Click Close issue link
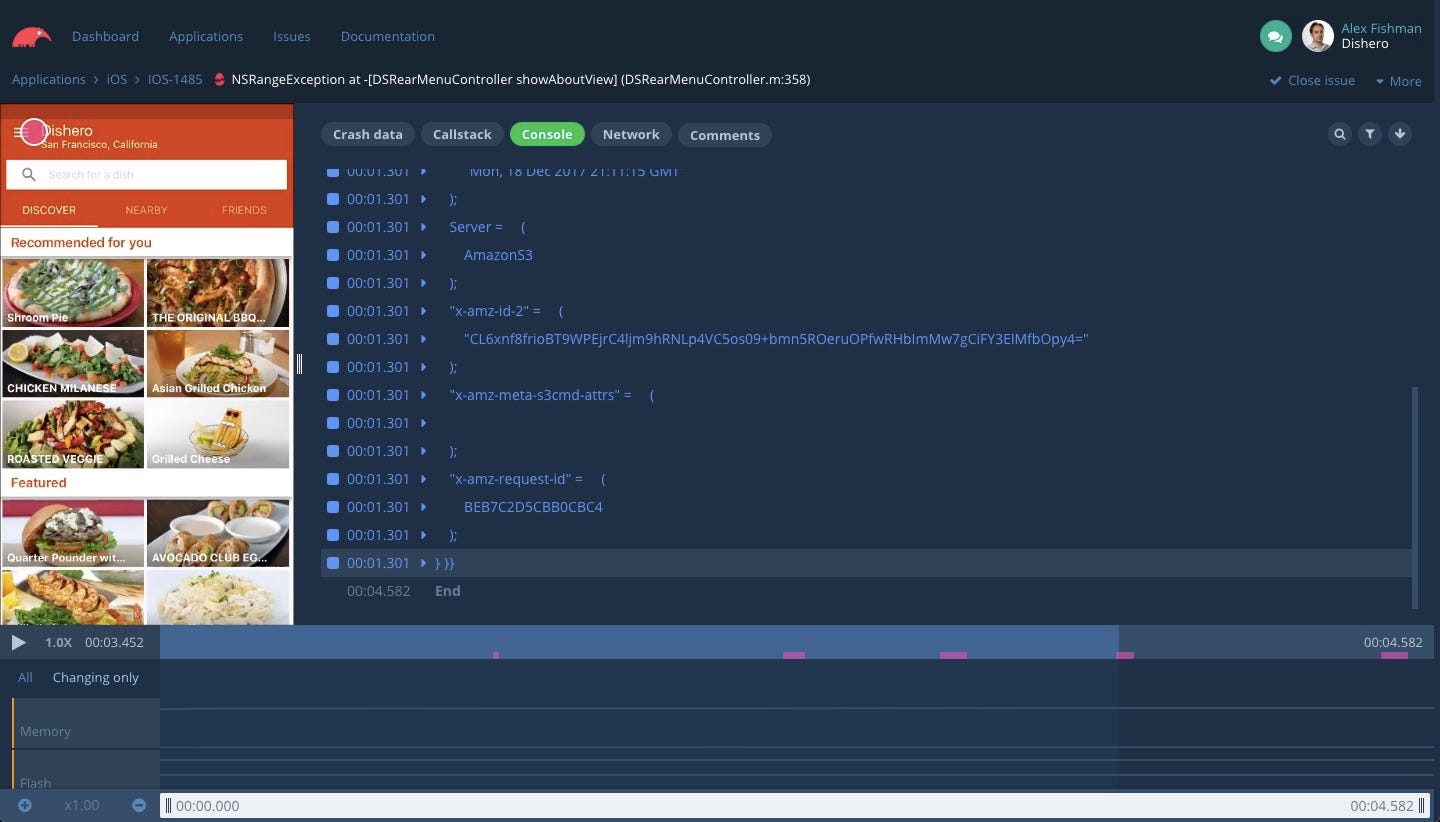Viewport: 1440px width, 822px height. 1312,80
